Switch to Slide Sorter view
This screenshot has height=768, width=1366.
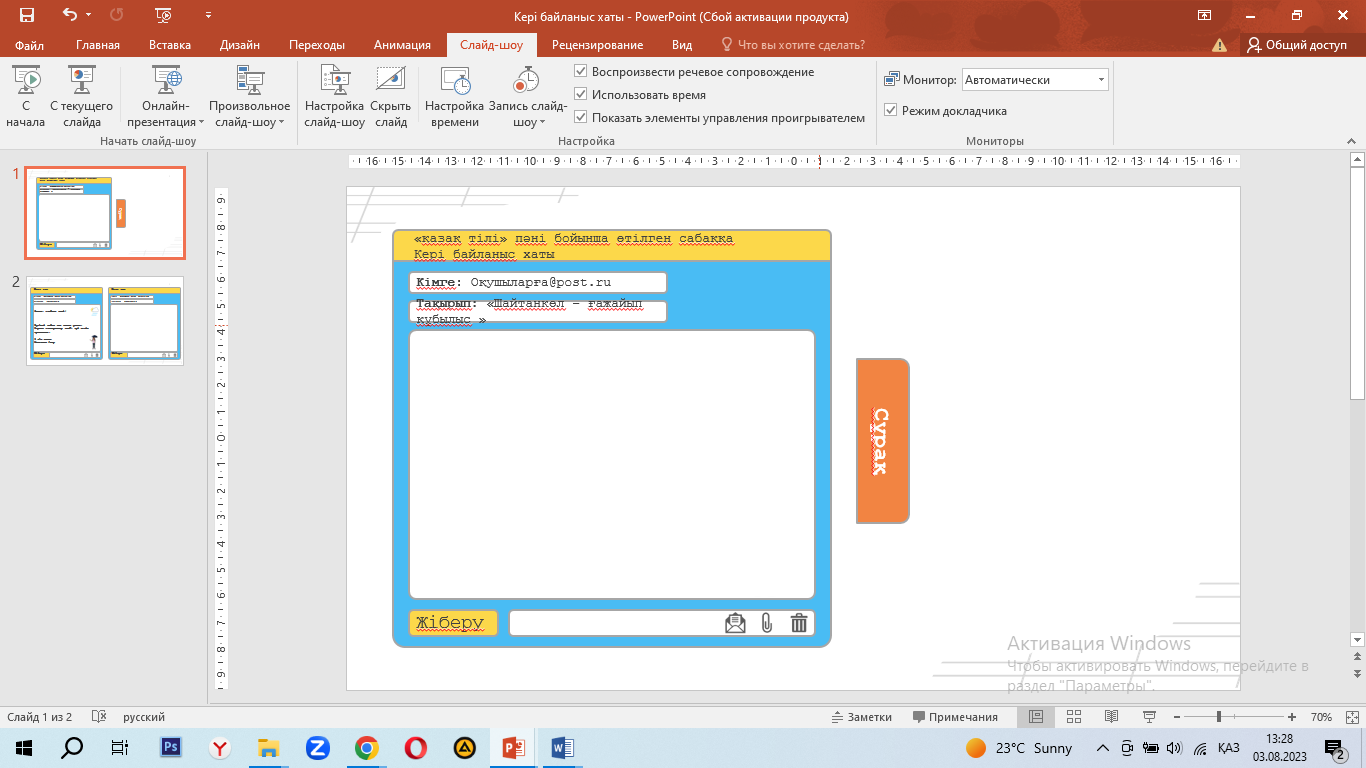1074,717
